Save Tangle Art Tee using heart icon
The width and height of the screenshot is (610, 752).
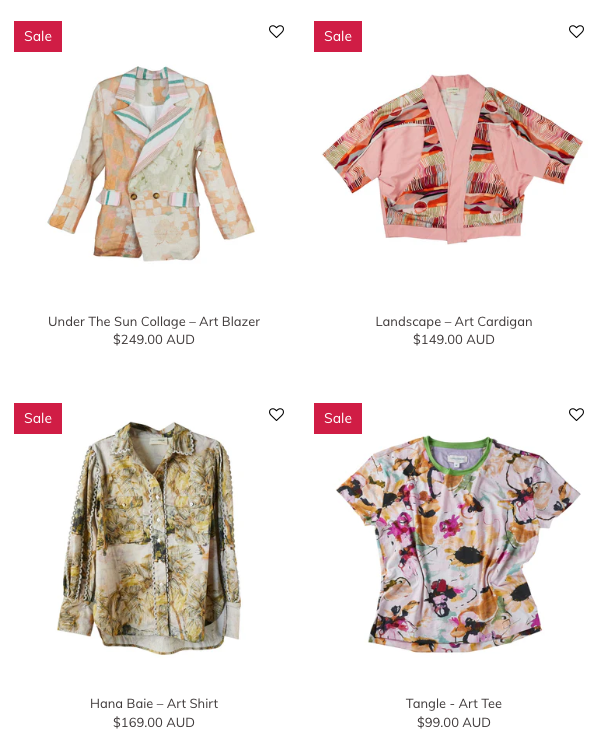point(576,414)
